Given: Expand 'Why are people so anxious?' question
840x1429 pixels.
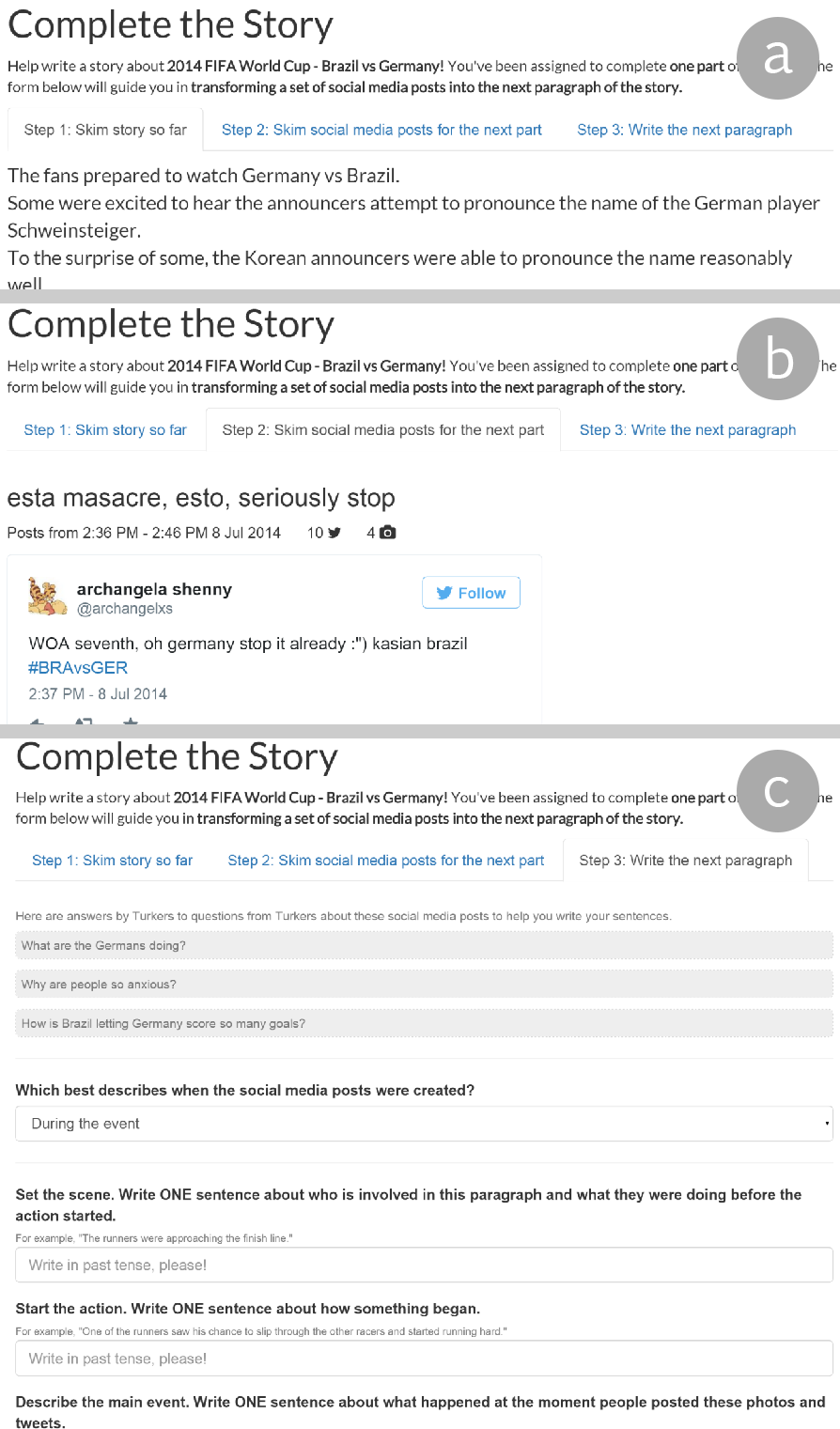Looking at the screenshot, I should [424, 985].
